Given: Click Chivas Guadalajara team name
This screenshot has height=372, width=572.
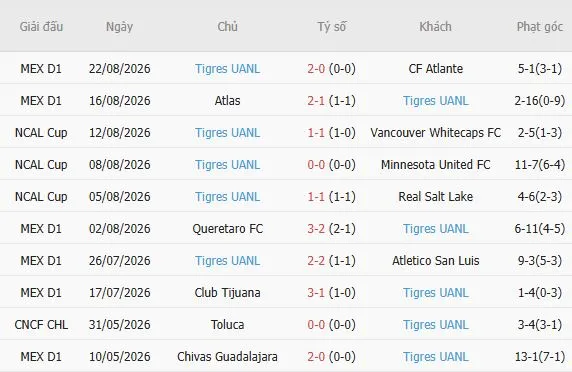Looking at the screenshot, I should pyautogui.click(x=227, y=357).
